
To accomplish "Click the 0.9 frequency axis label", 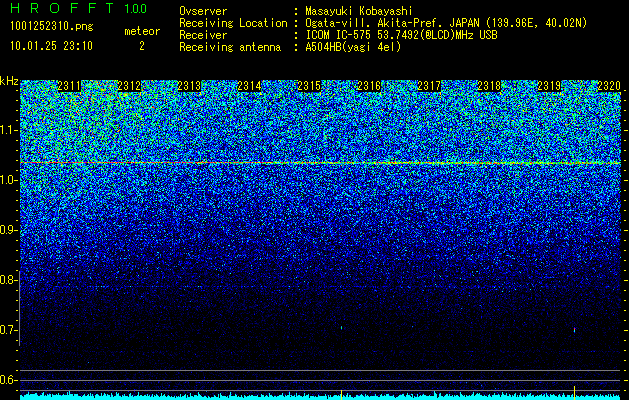I will click(9, 230).
